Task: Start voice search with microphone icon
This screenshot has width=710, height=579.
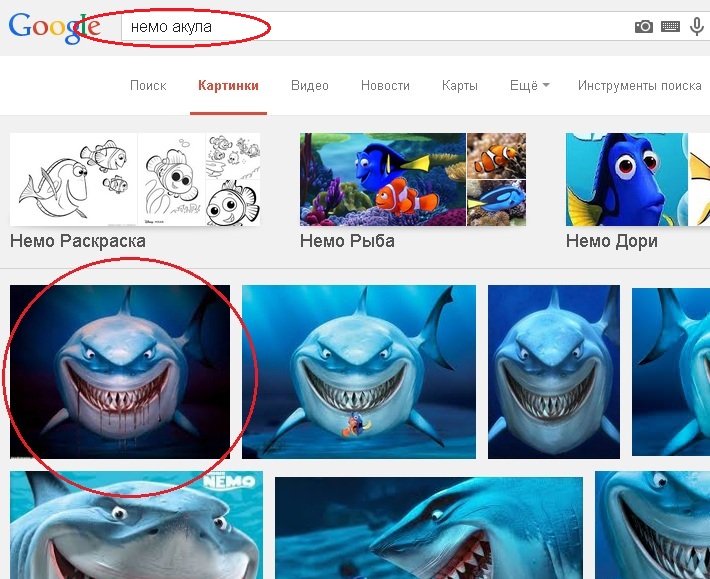Action: [696, 27]
